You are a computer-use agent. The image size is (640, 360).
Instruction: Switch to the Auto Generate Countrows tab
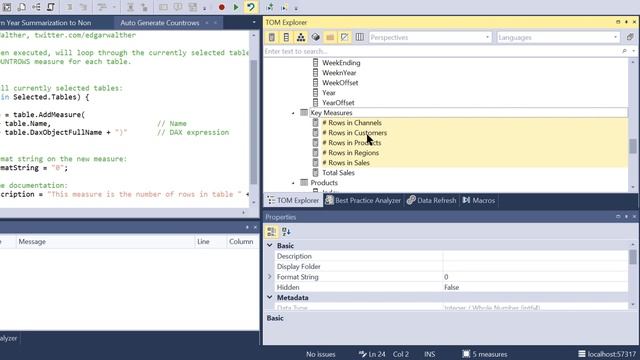click(x=160, y=23)
